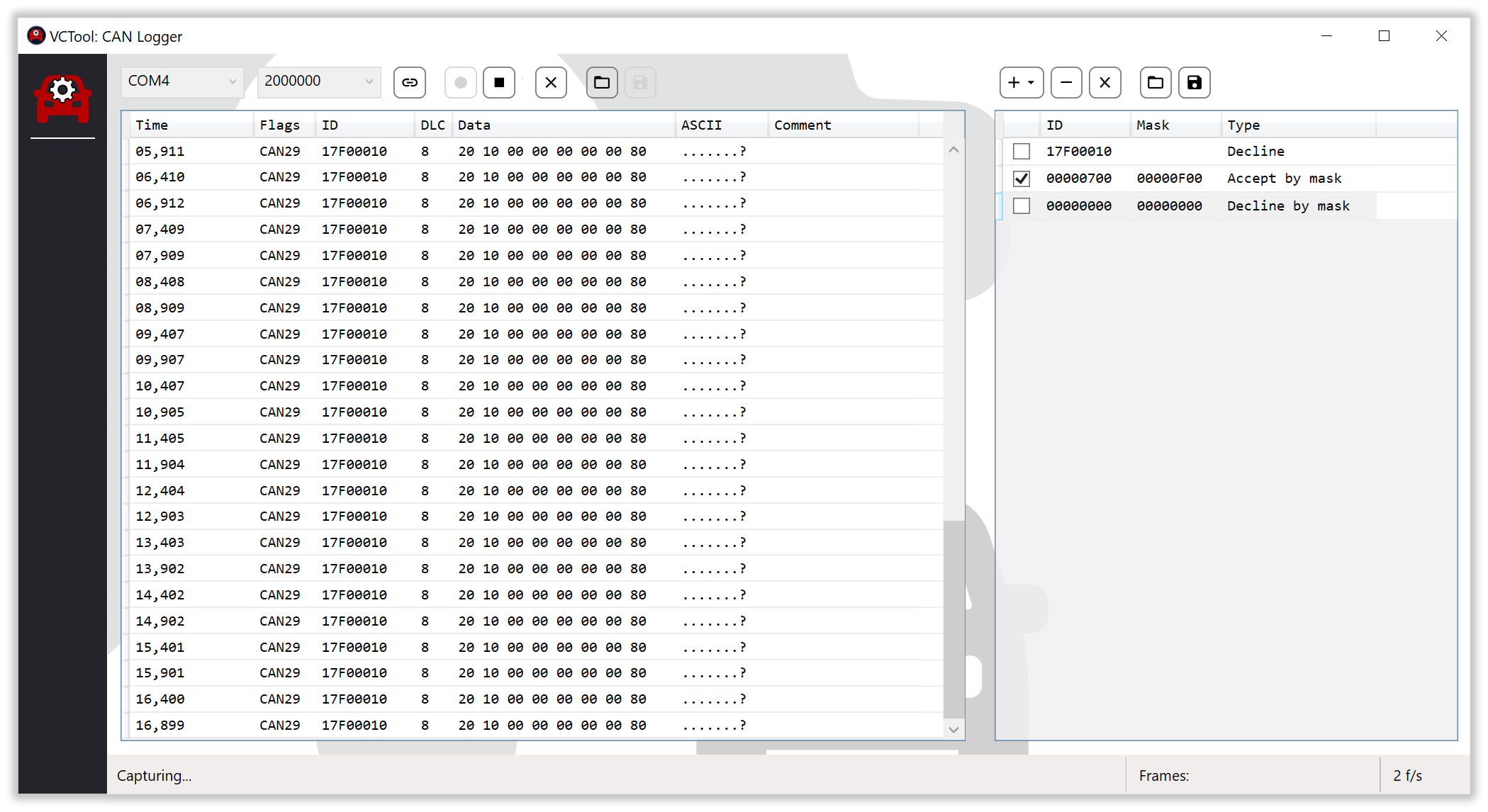Enable the 17F00010 Decline filter checkbox

click(x=1022, y=152)
